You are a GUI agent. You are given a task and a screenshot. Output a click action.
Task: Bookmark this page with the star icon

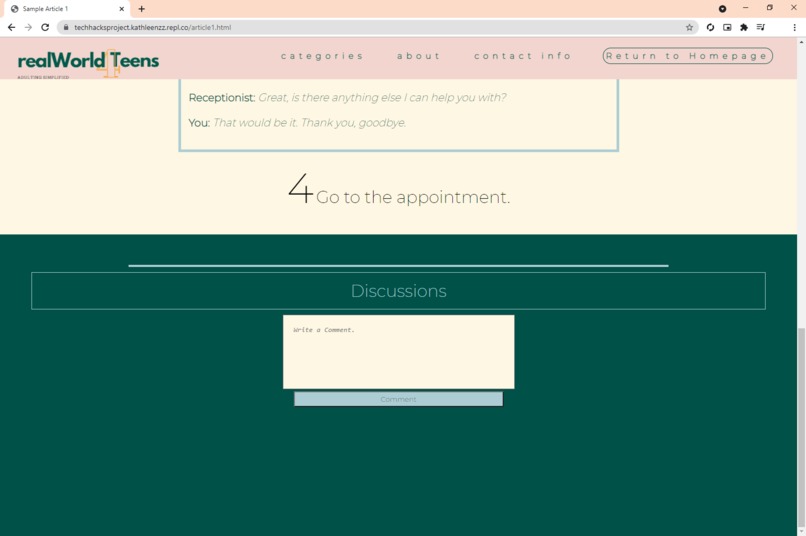click(689, 27)
